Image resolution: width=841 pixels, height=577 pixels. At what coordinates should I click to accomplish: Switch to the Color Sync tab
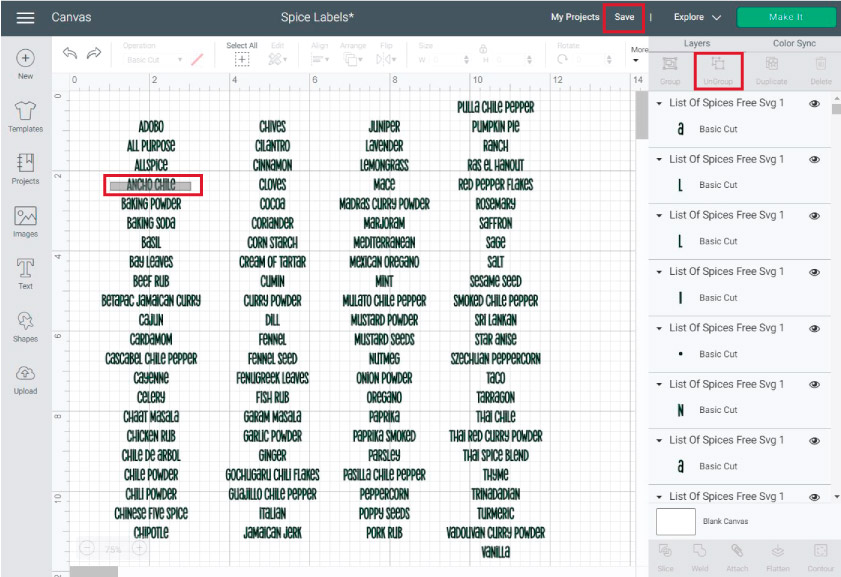pyautogui.click(x=795, y=44)
